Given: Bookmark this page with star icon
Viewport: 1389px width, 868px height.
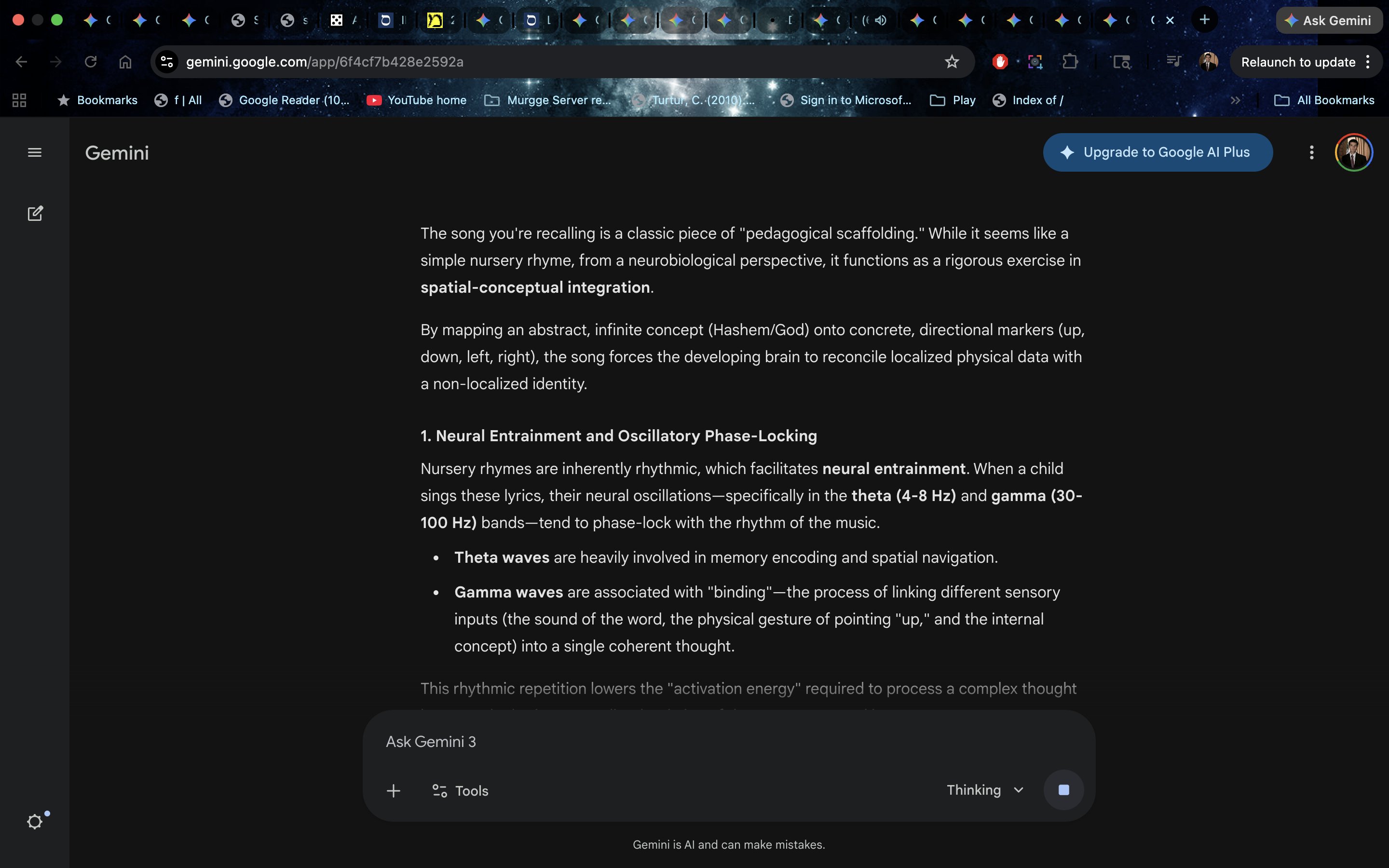Looking at the screenshot, I should pyautogui.click(x=952, y=62).
